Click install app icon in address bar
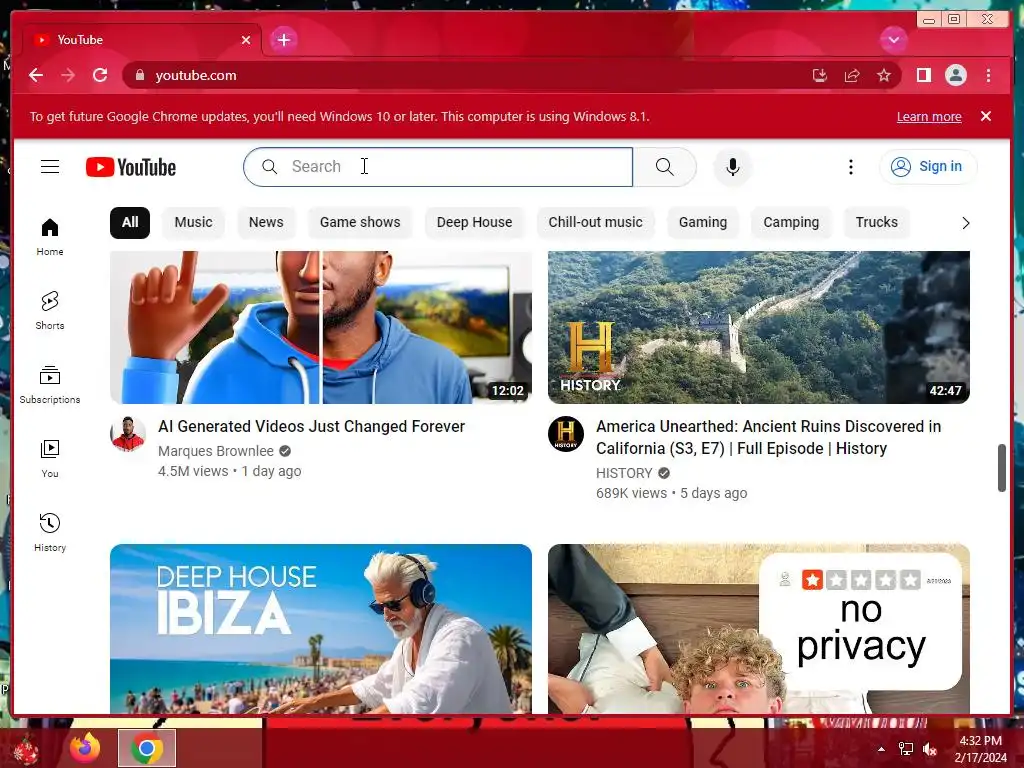Viewport: 1024px width, 768px height. (x=820, y=75)
